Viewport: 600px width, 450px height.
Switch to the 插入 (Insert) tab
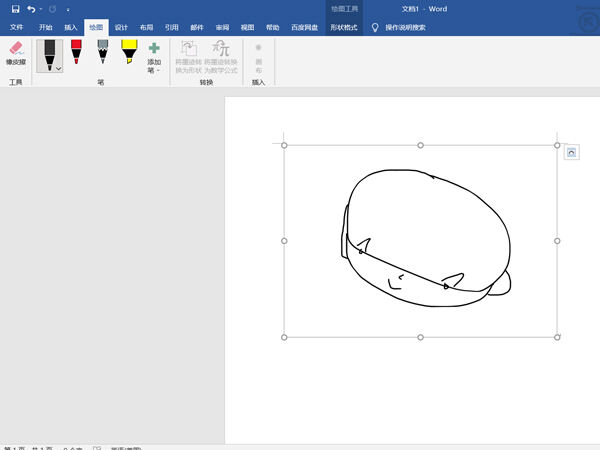tap(70, 28)
